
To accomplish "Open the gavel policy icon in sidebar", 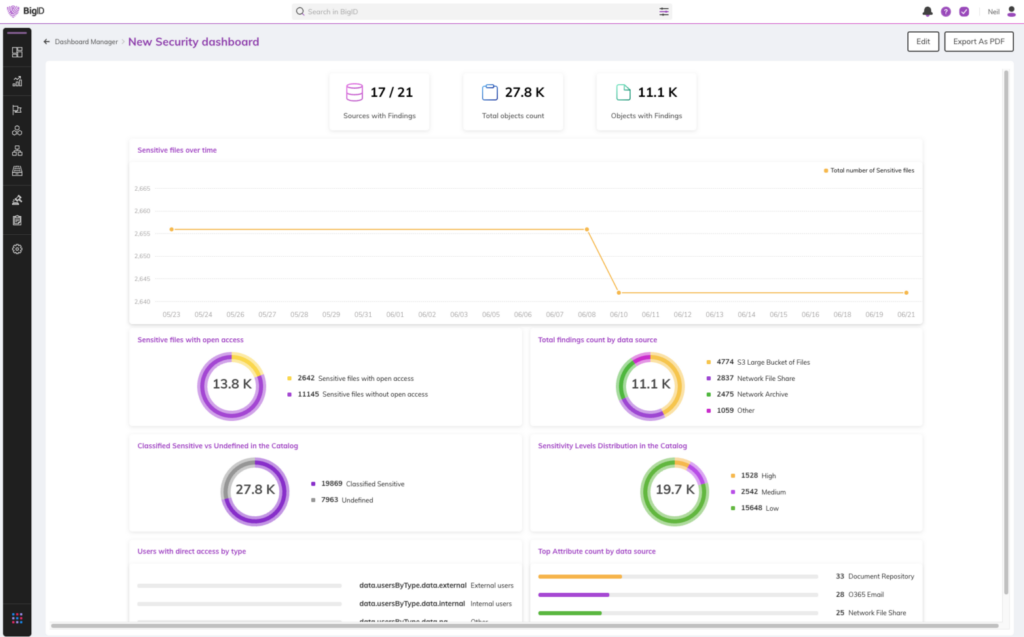I will pos(17,200).
